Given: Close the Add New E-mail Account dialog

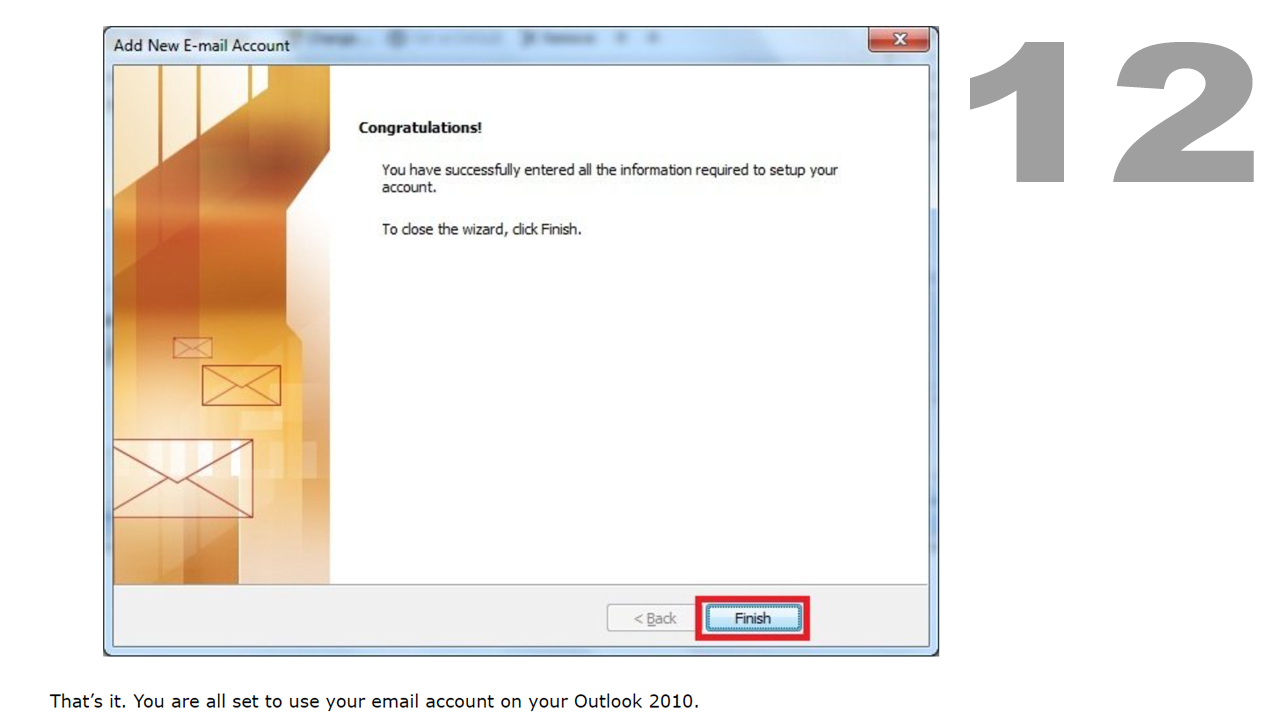Looking at the screenshot, I should click(899, 40).
